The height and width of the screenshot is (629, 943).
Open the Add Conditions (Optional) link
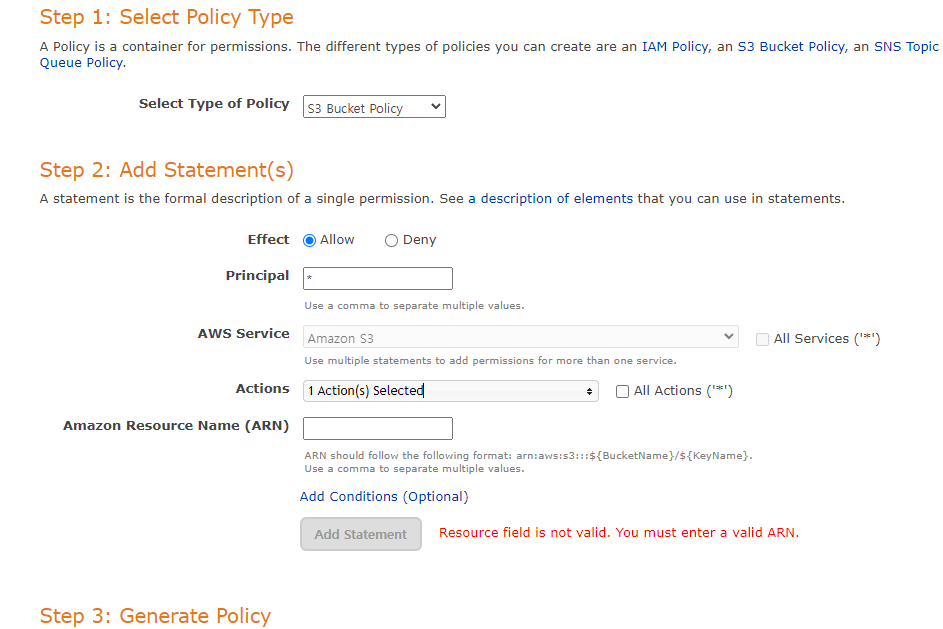coord(384,497)
